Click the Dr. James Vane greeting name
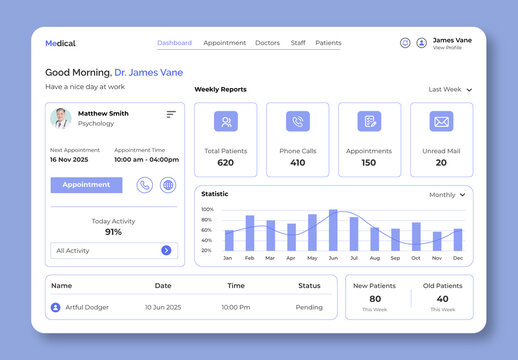This screenshot has width=518, height=360. (x=149, y=72)
